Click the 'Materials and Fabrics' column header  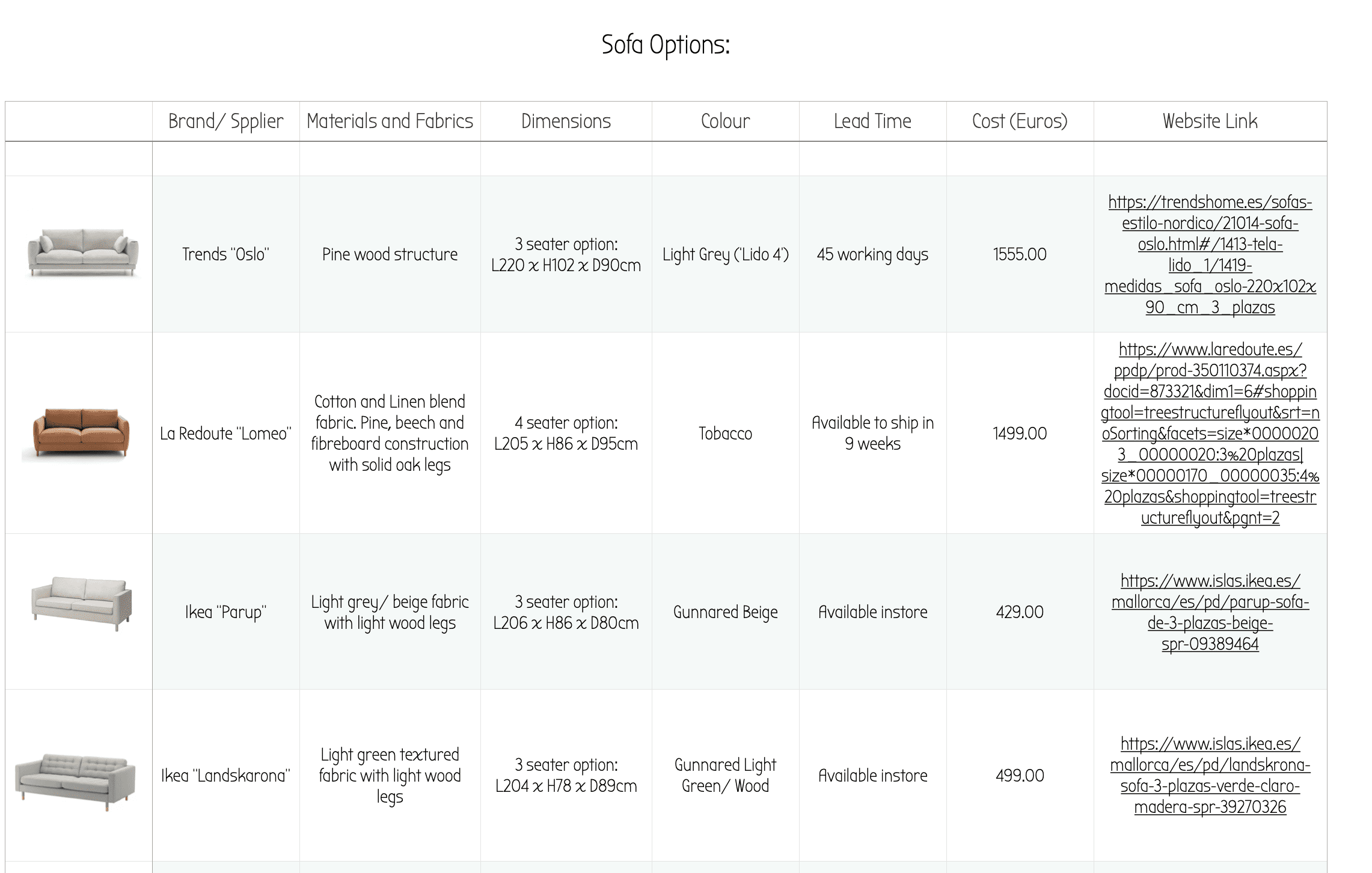[x=390, y=121]
